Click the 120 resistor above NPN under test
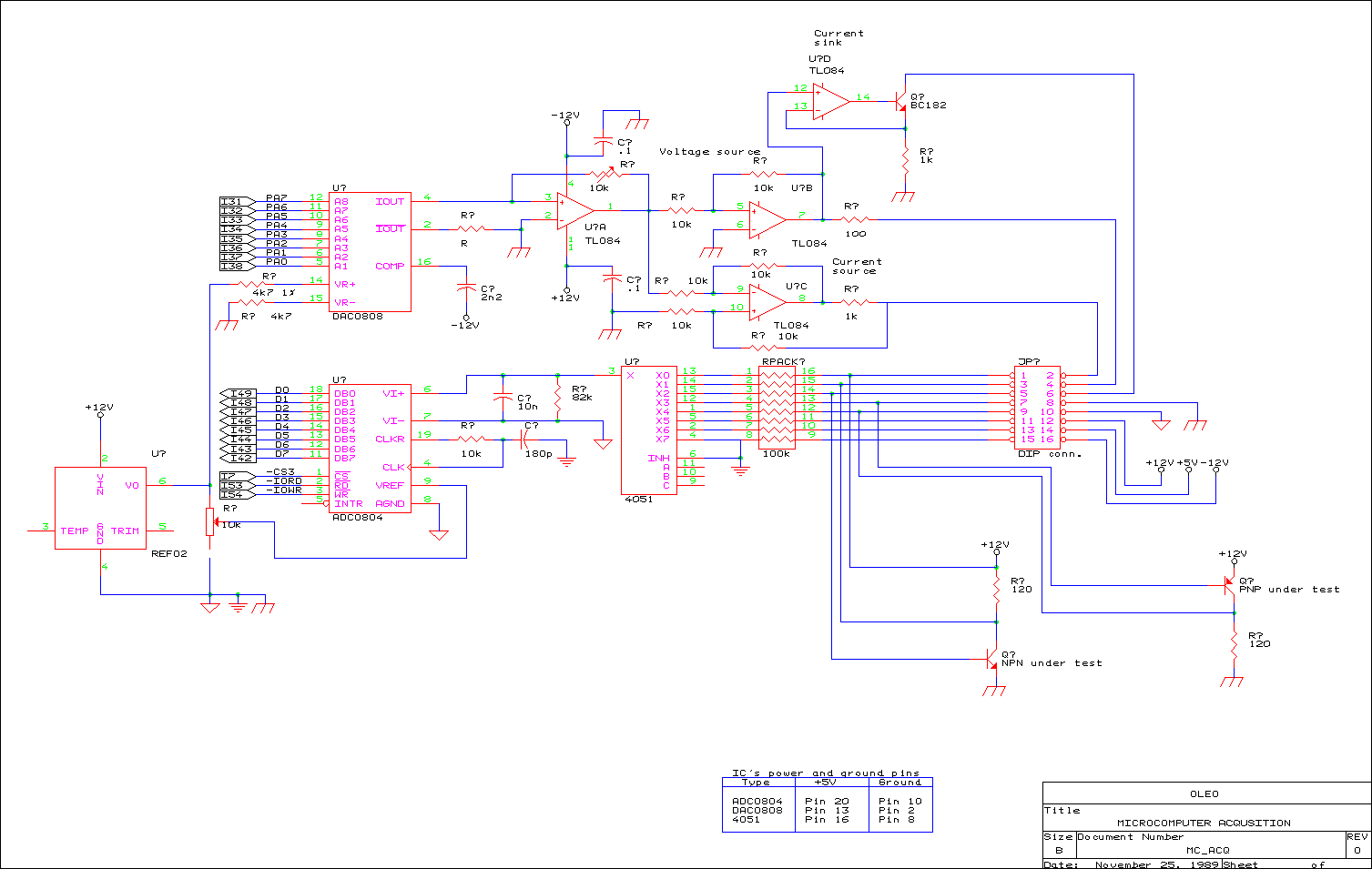Image resolution: width=1372 pixels, height=869 pixels. [x=996, y=589]
